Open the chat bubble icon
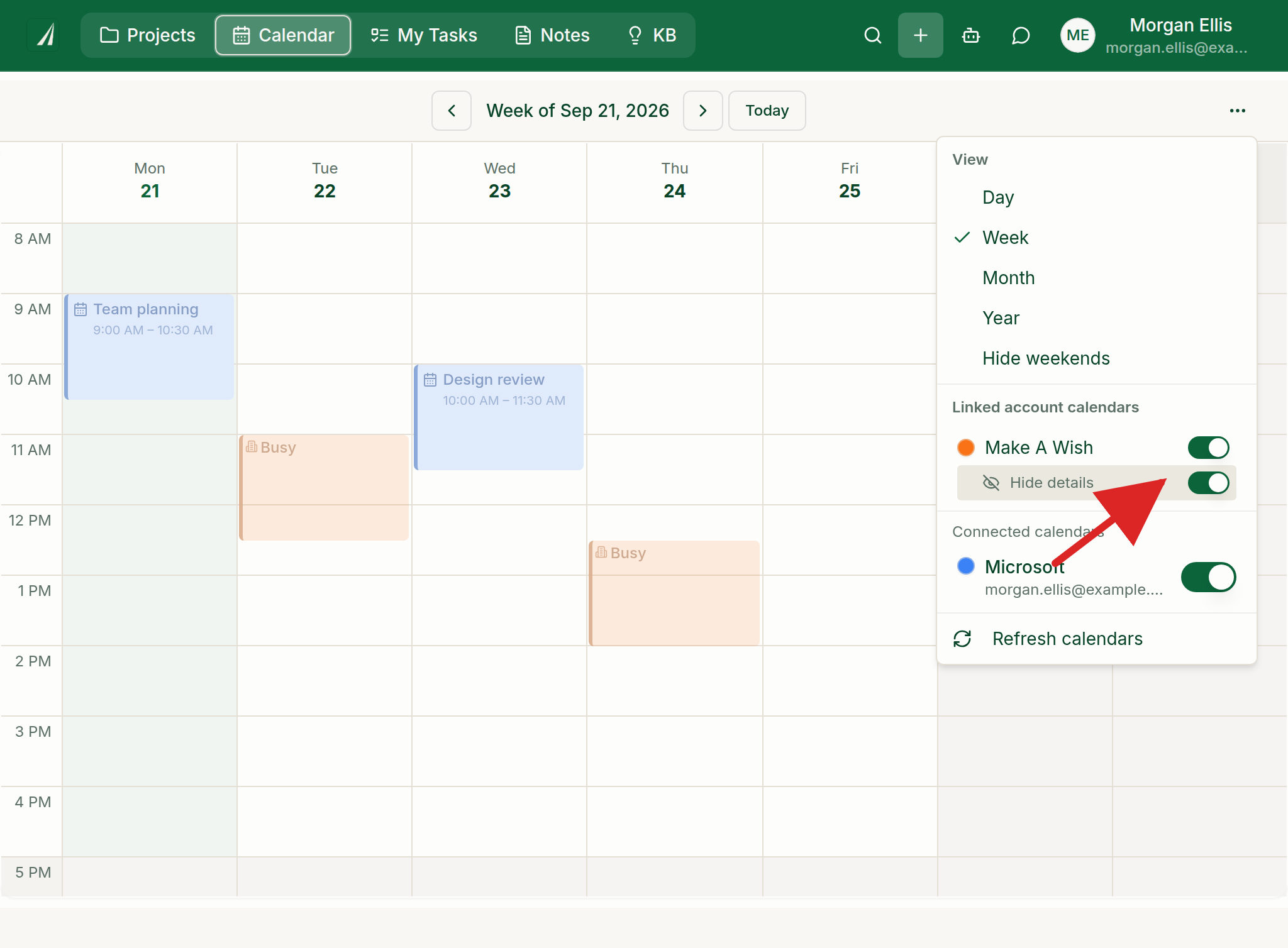Viewport: 1288px width, 948px height. [x=1021, y=35]
